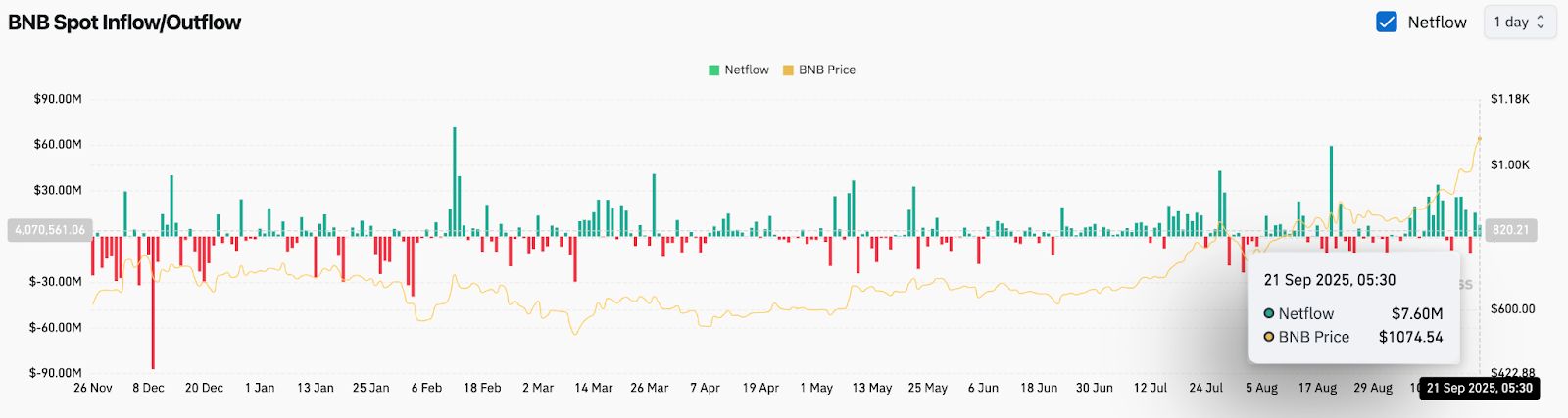Click the 4,070,561.06 value tag on left axis

coord(50,230)
